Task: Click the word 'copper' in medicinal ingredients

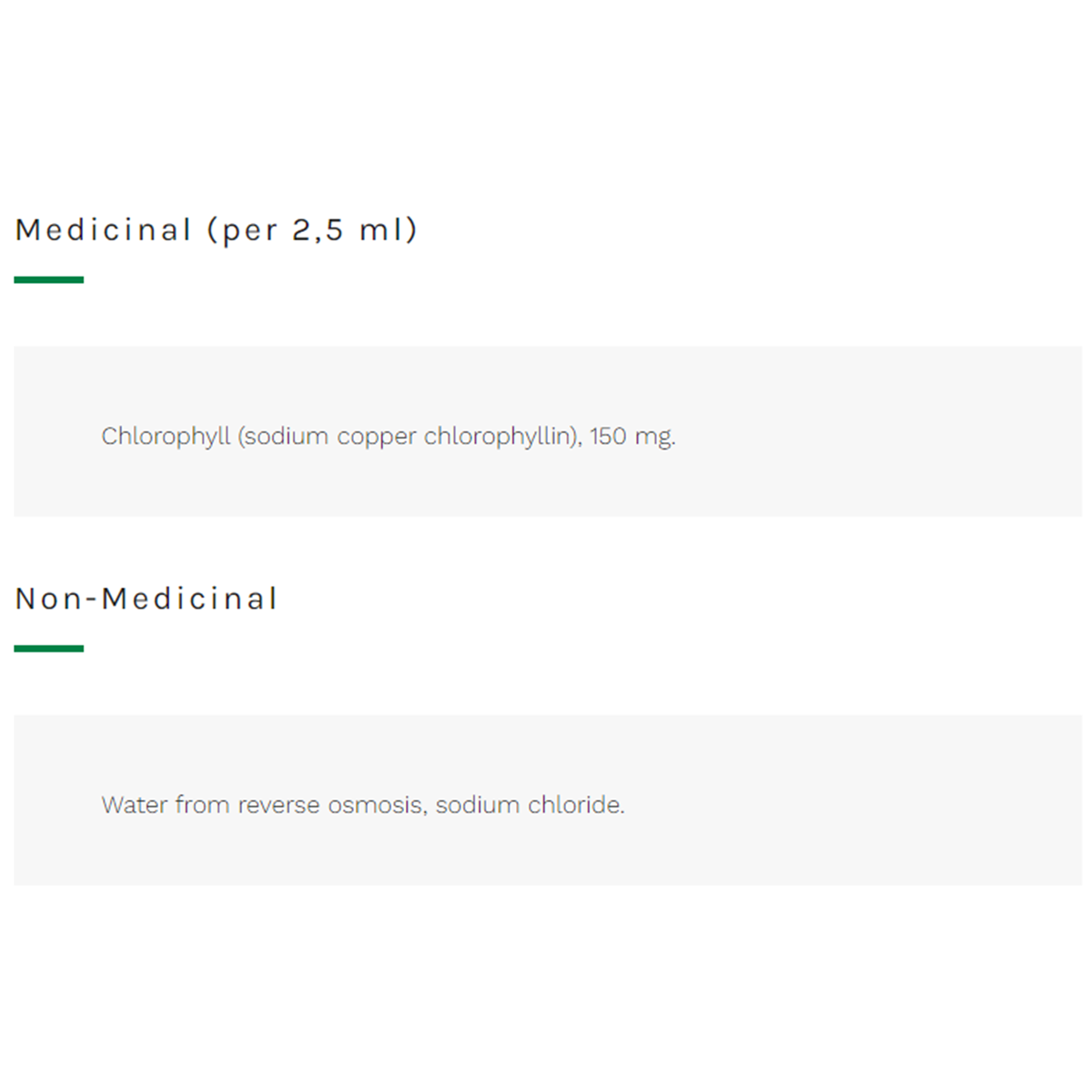Action: 377,438
